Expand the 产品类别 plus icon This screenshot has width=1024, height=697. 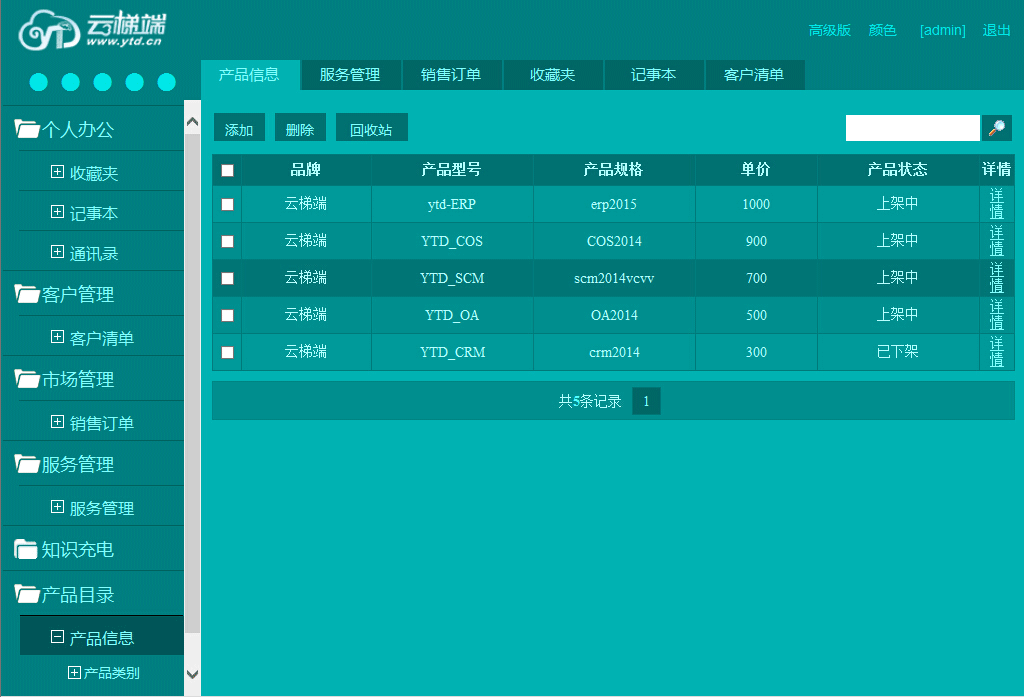click(74, 672)
